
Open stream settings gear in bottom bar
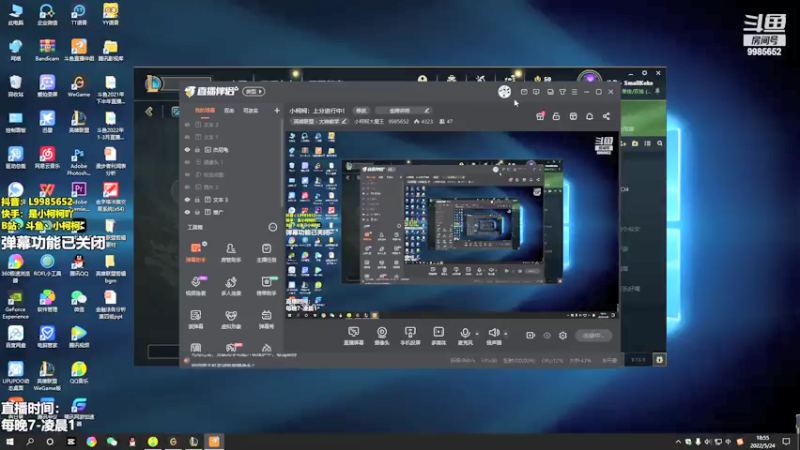tap(563, 335)
